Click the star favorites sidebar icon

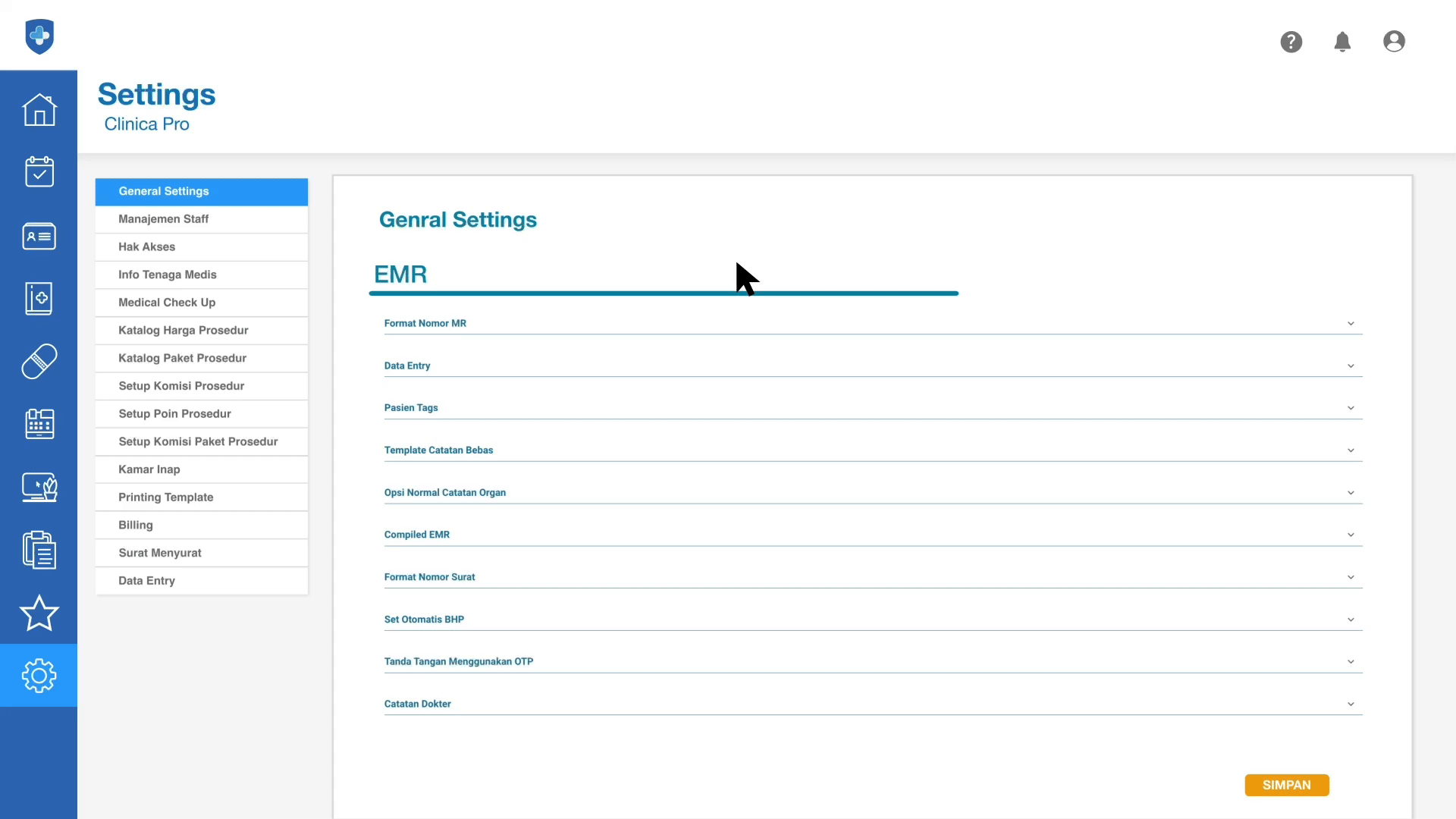pos(39,613)
